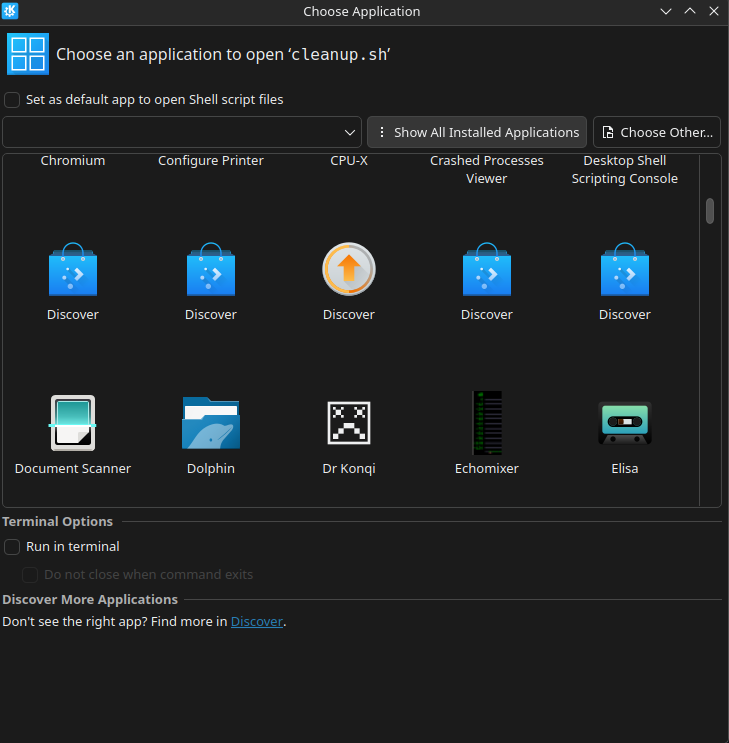Viewport: 729px width, 743px height.
Task: Click Show All Installed Applications button
Action: [476, 132]
